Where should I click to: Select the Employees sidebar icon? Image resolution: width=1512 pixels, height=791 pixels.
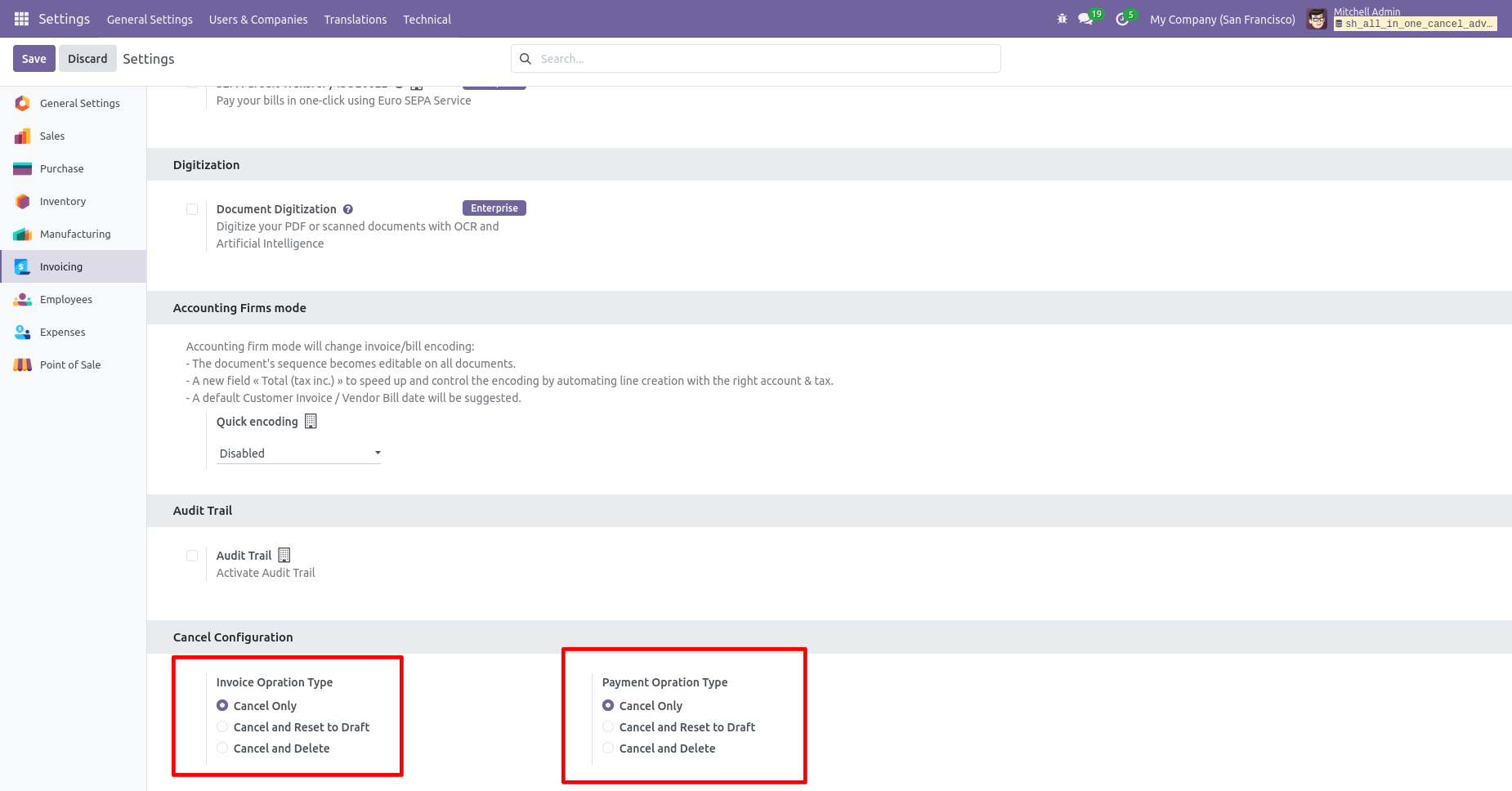tap(23, 299)
